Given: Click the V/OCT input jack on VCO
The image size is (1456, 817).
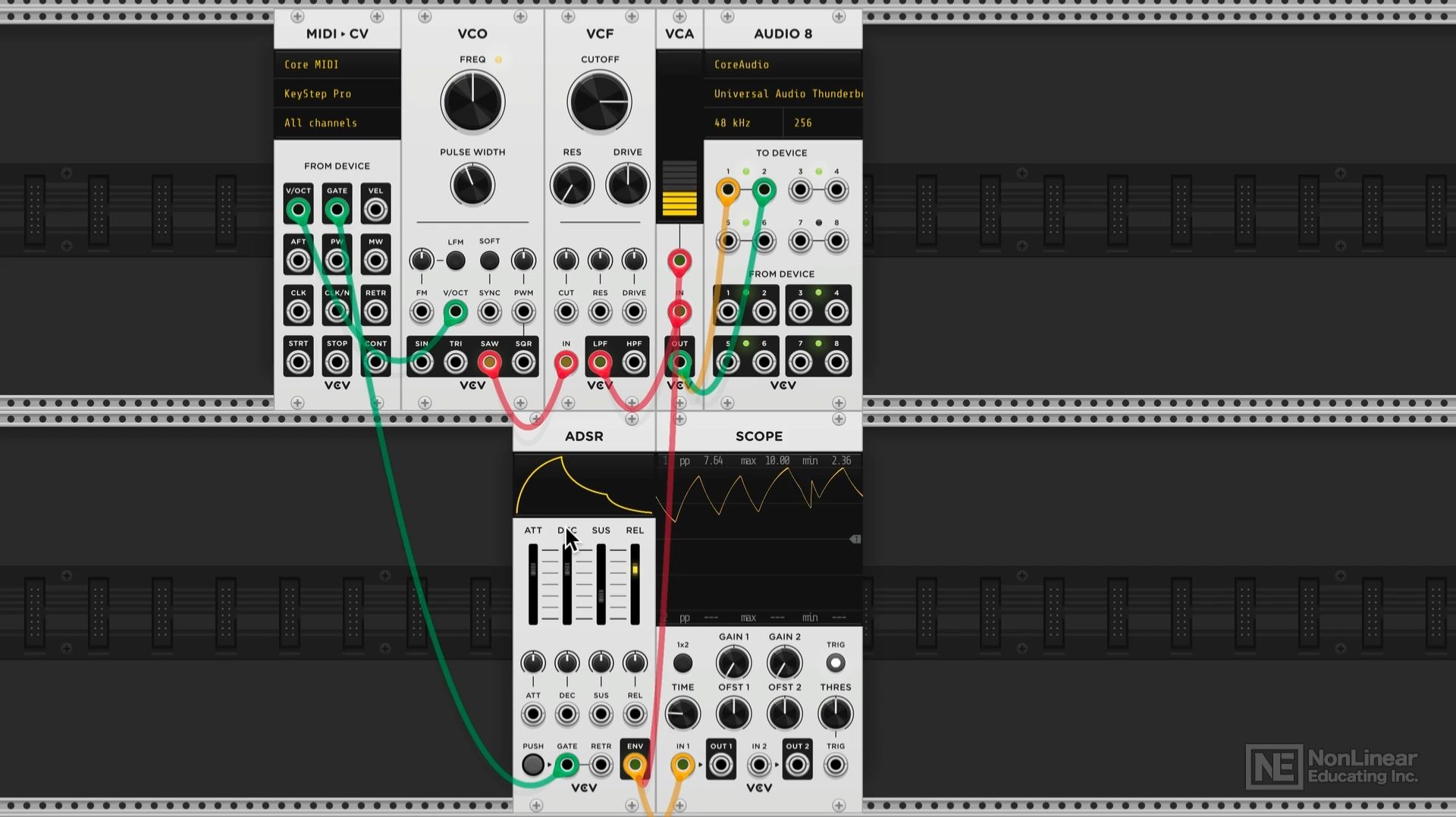Looking at the screenshot, I should (x=455, y=311).
